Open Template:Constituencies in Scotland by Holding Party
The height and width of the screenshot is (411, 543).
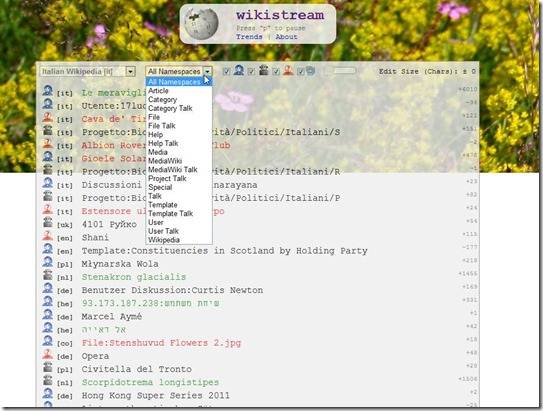(x=224, y=251)
